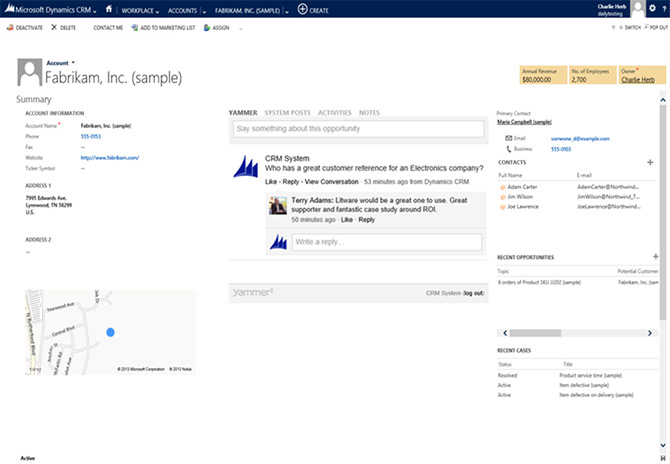Add a recent opportunity with plus icon
The width and height of the screenshot is (670, 464).
pos(655,257)
